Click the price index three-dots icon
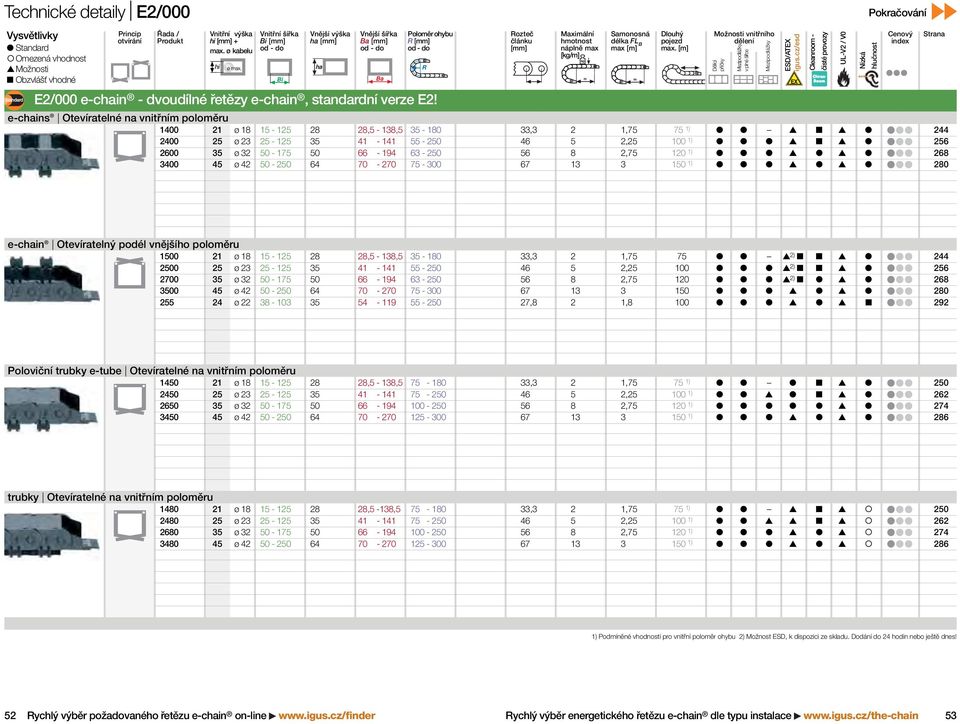 coord(896,73)
